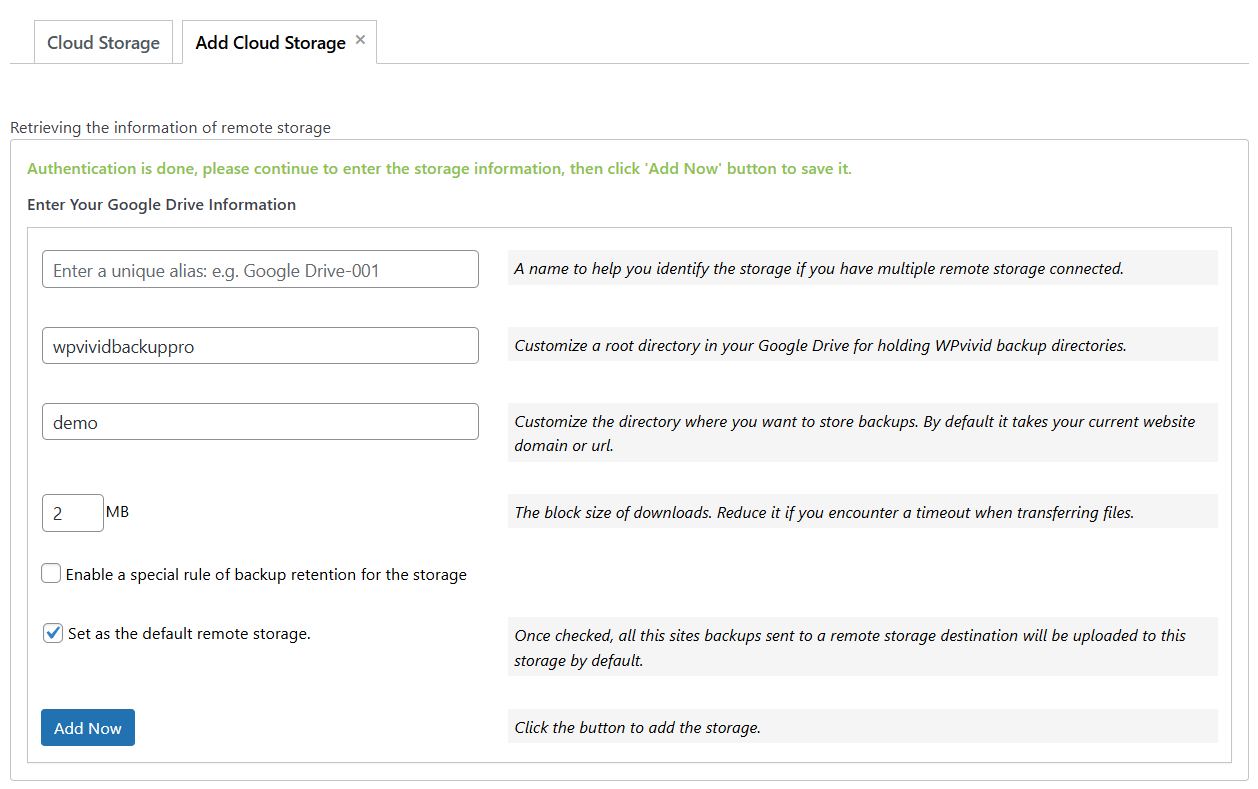
Task: Click the green Authentication is done message
Action: click(x=439, y=169)
